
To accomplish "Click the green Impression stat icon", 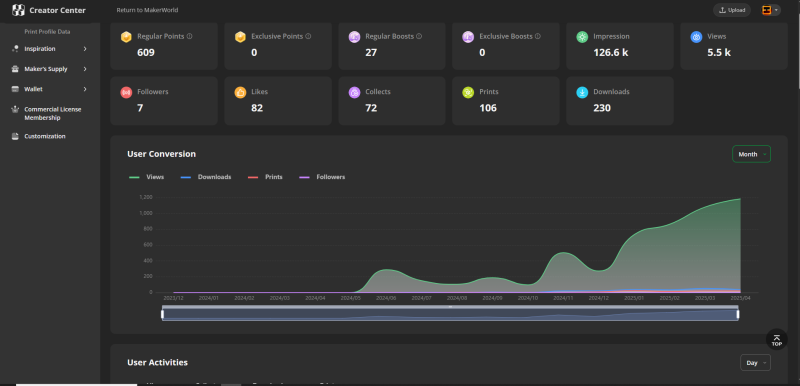I will point(582,37).
